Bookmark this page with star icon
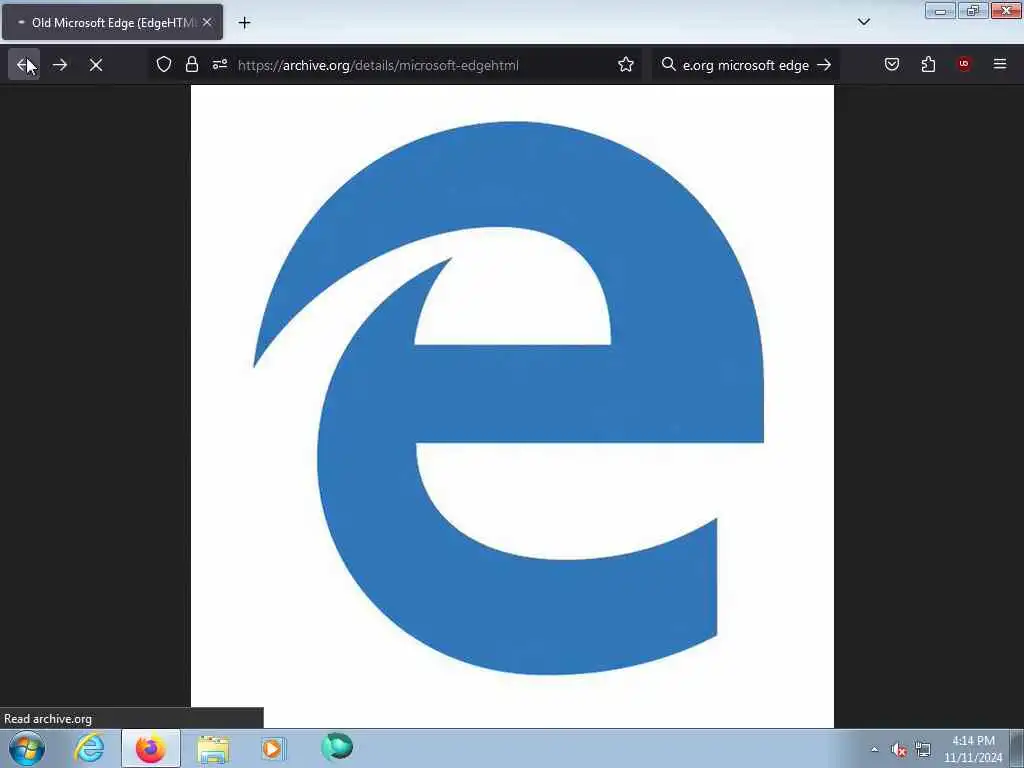This screenshot has height=768, width=1024. coord(626,65)
